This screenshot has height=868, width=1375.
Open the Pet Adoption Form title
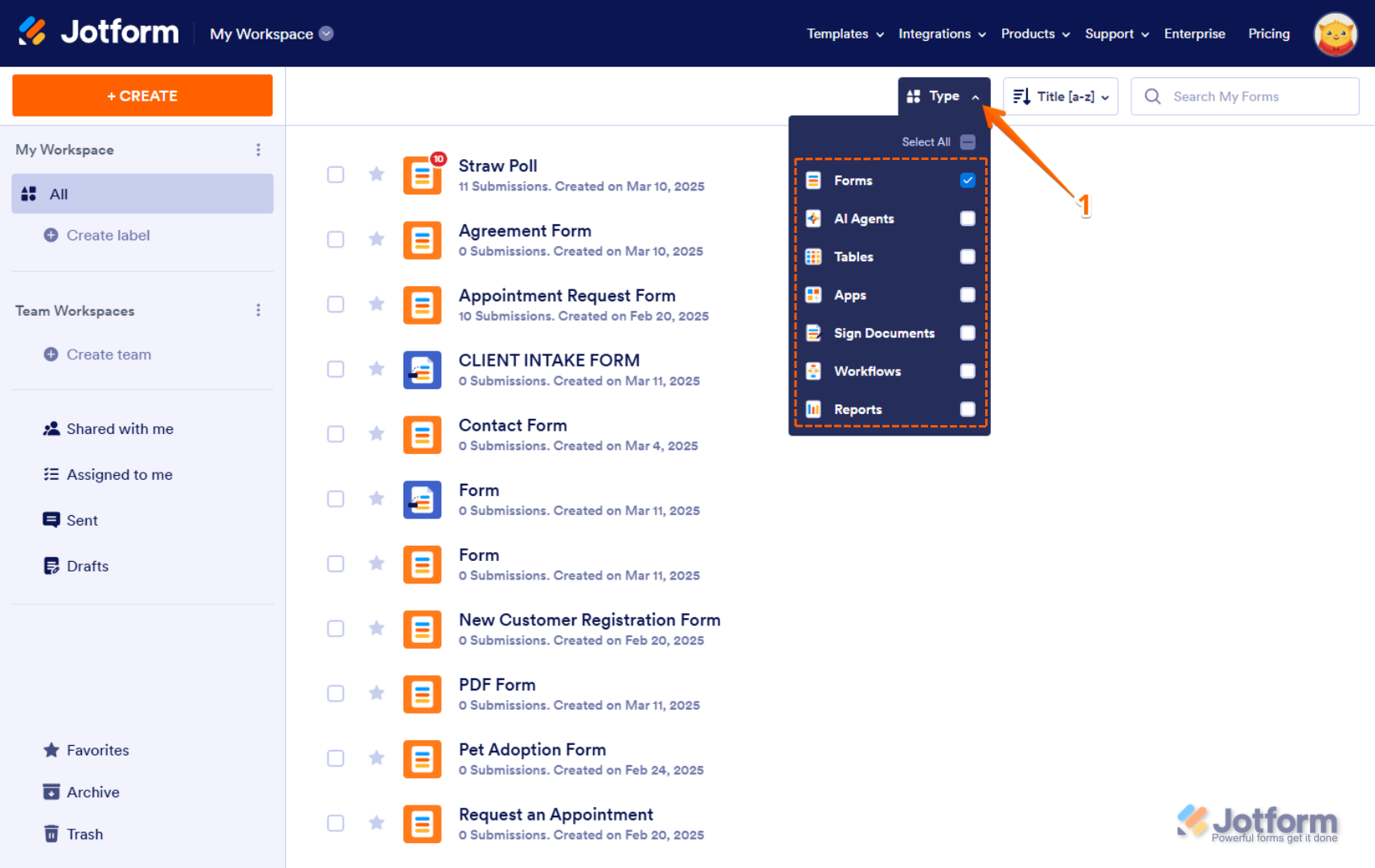pyautogui.click(x=532, y=750)
